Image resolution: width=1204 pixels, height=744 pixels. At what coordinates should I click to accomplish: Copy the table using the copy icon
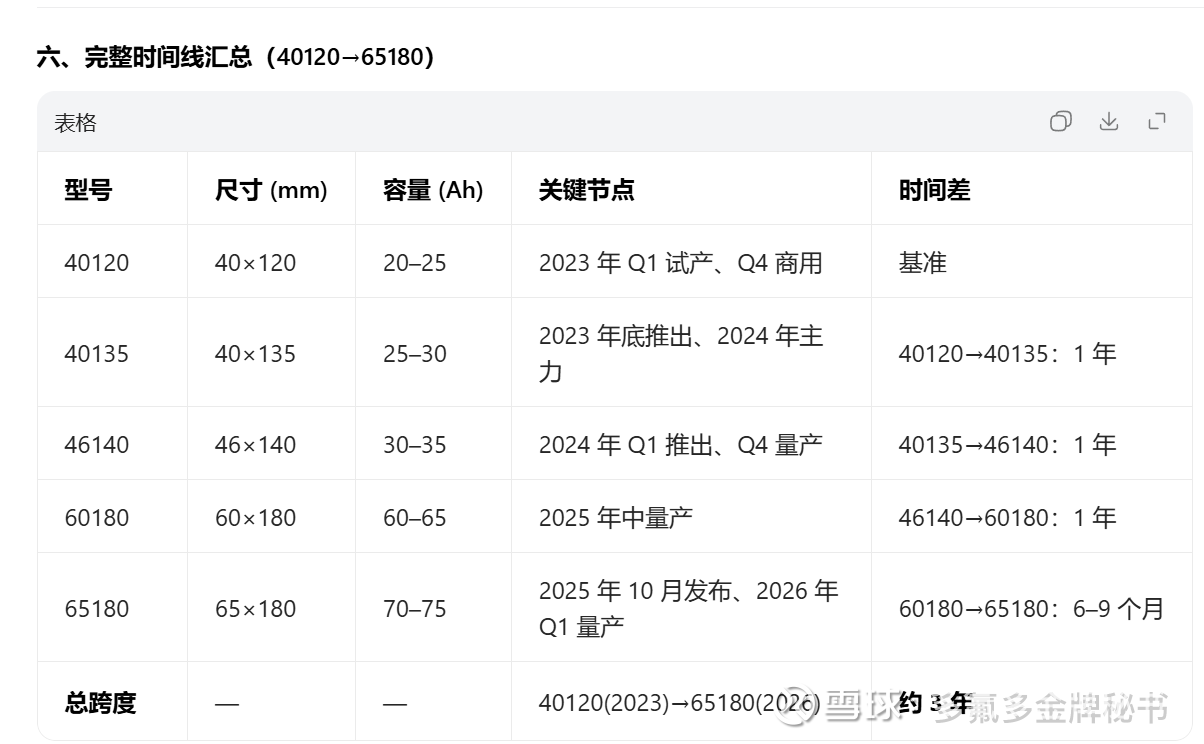(x=1060, y=122)
